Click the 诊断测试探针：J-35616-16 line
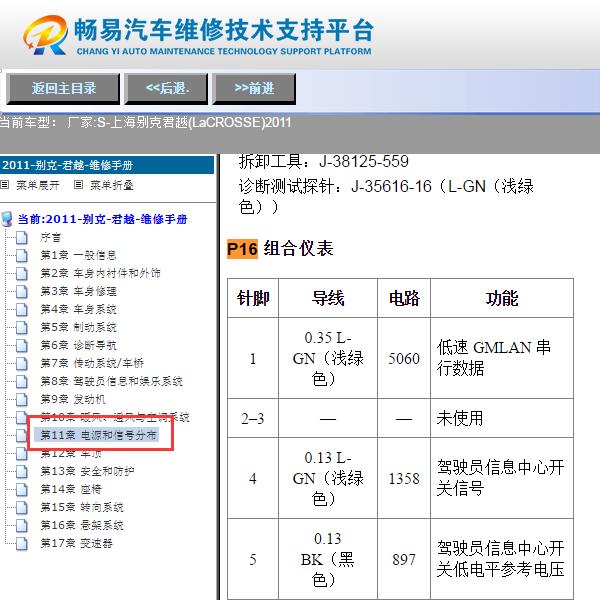 pos(386,196)
